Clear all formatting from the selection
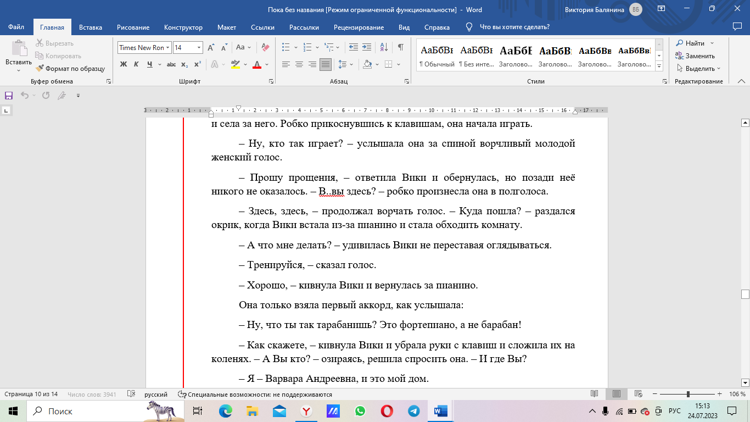The width and height of the screenshot is (750, 422). pos(265,47)
